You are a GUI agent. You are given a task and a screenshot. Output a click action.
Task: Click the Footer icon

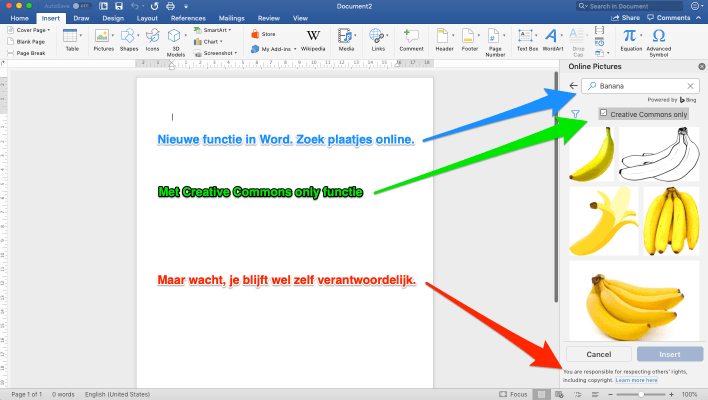click(468, 36)
